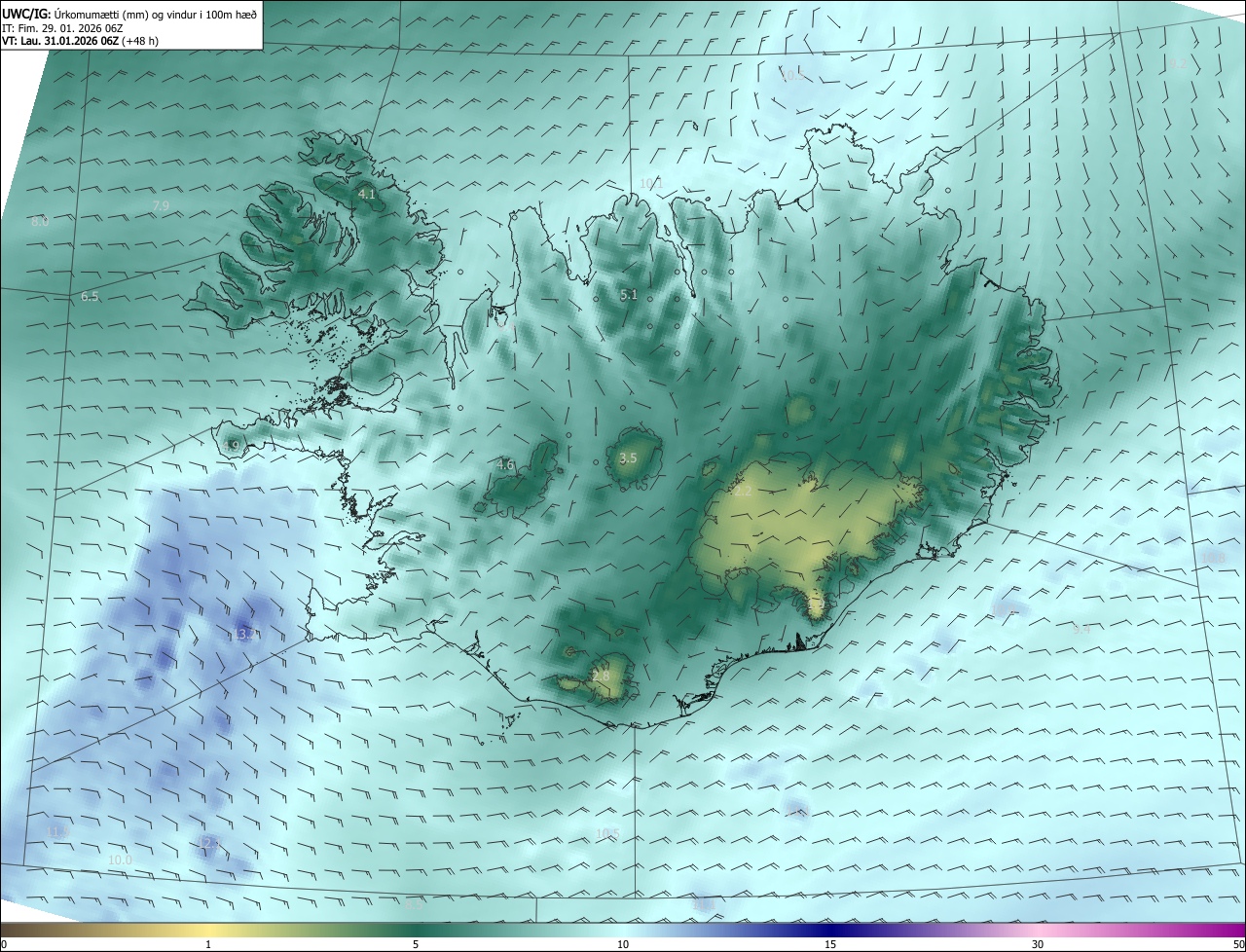The image size is (1246, 952).
Task: Click the IT: Fim. 29. 01. 2026 06Z line
Action: coord(62,27)
